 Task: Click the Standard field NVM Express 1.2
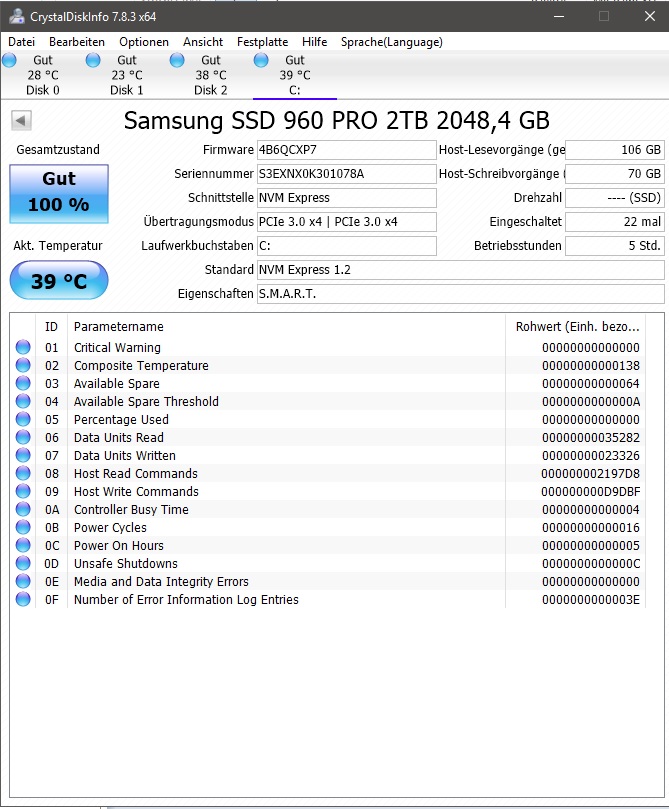pos(461,270)
